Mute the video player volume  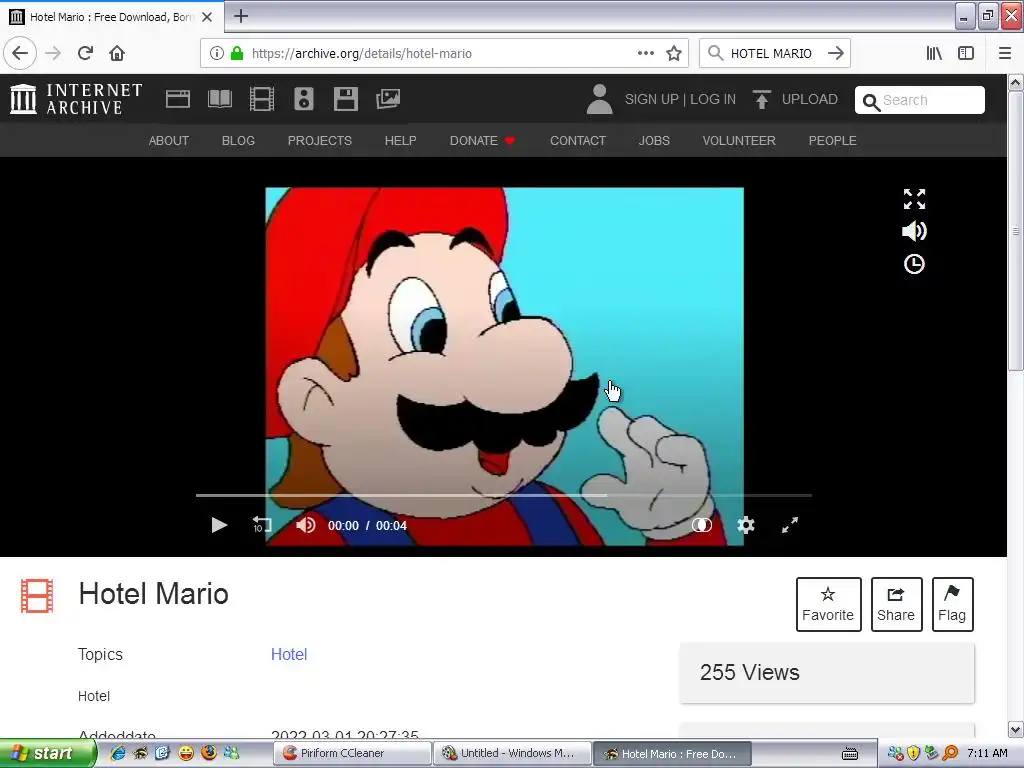tap(306, 525)
